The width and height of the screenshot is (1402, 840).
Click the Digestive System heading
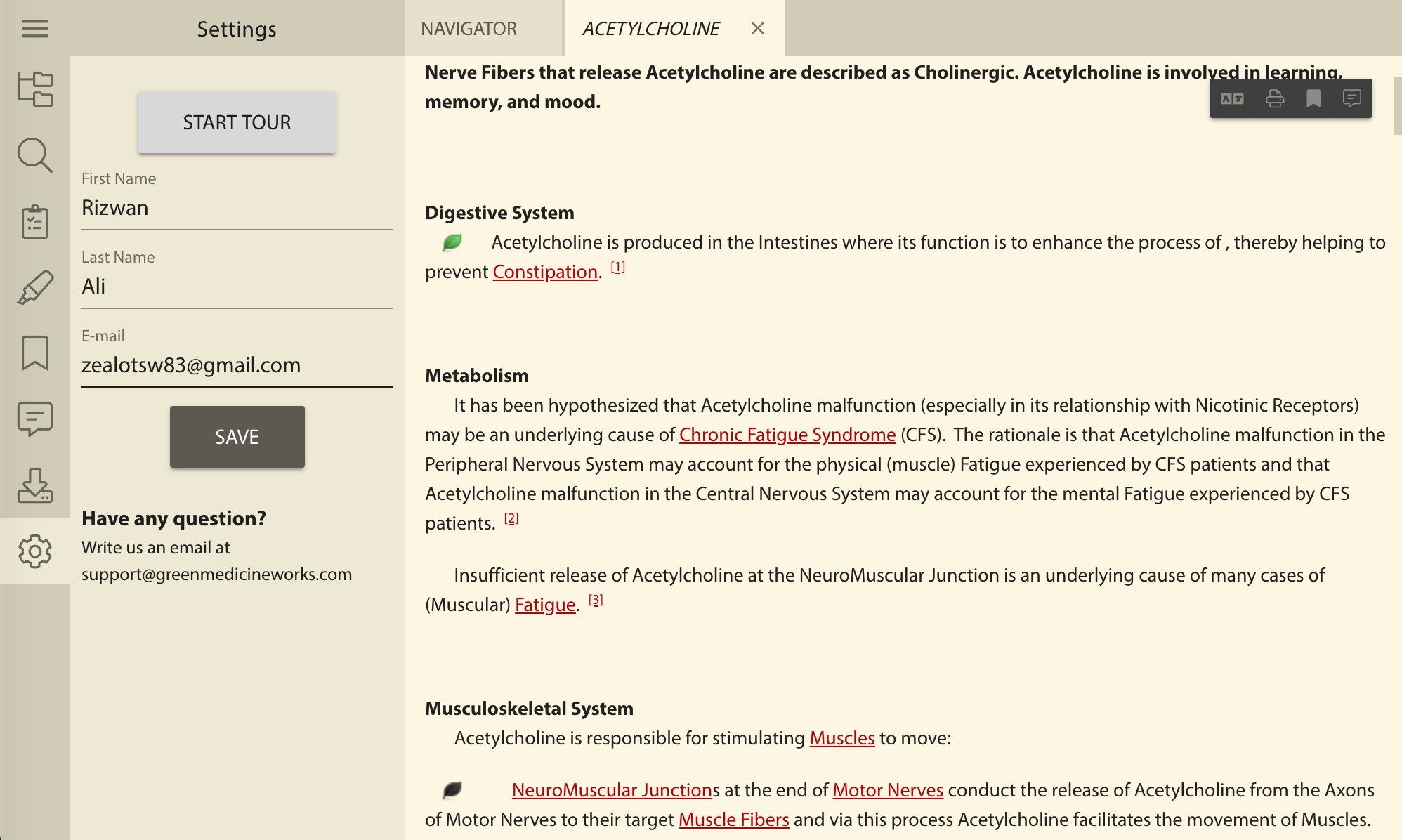click(x=499, y=213)
